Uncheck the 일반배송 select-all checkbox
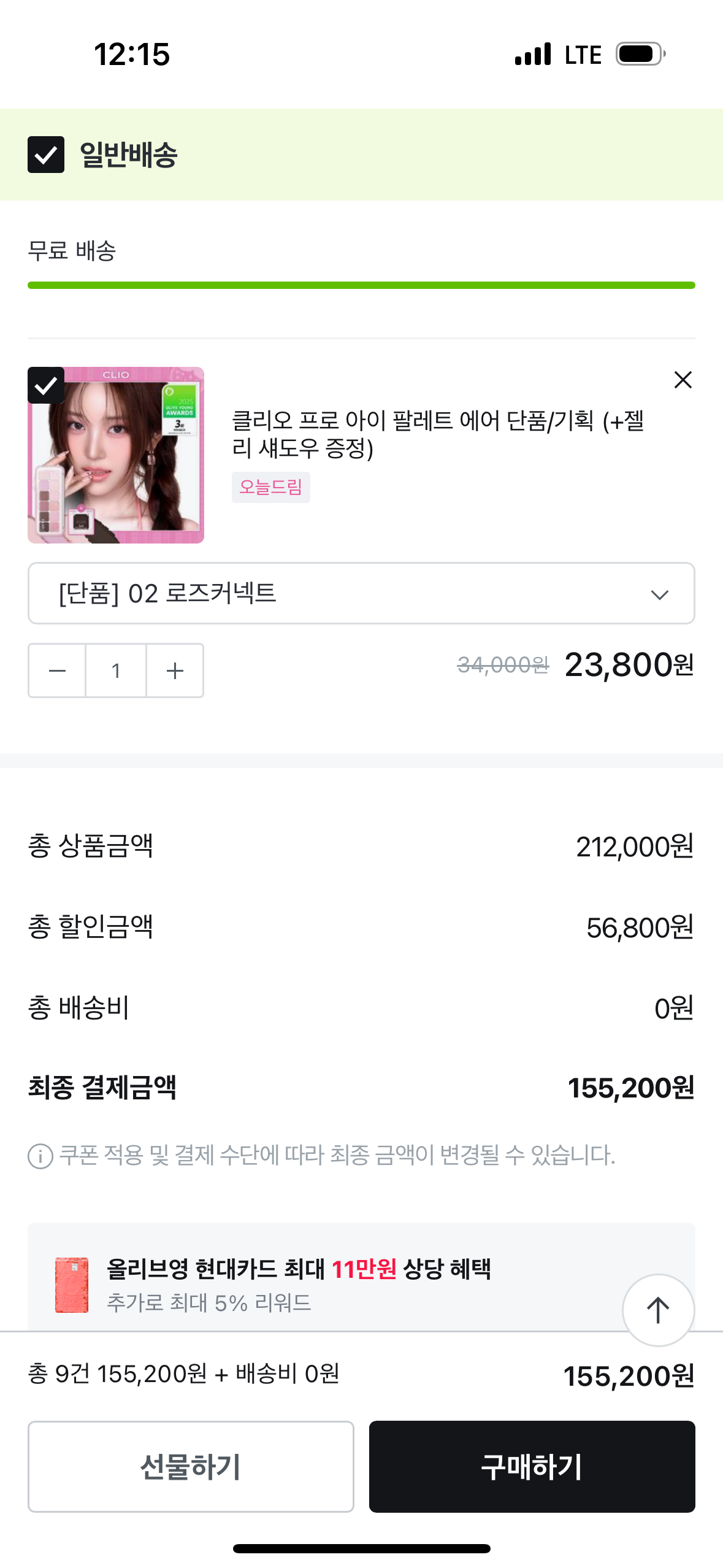 [x=46, y=155]
